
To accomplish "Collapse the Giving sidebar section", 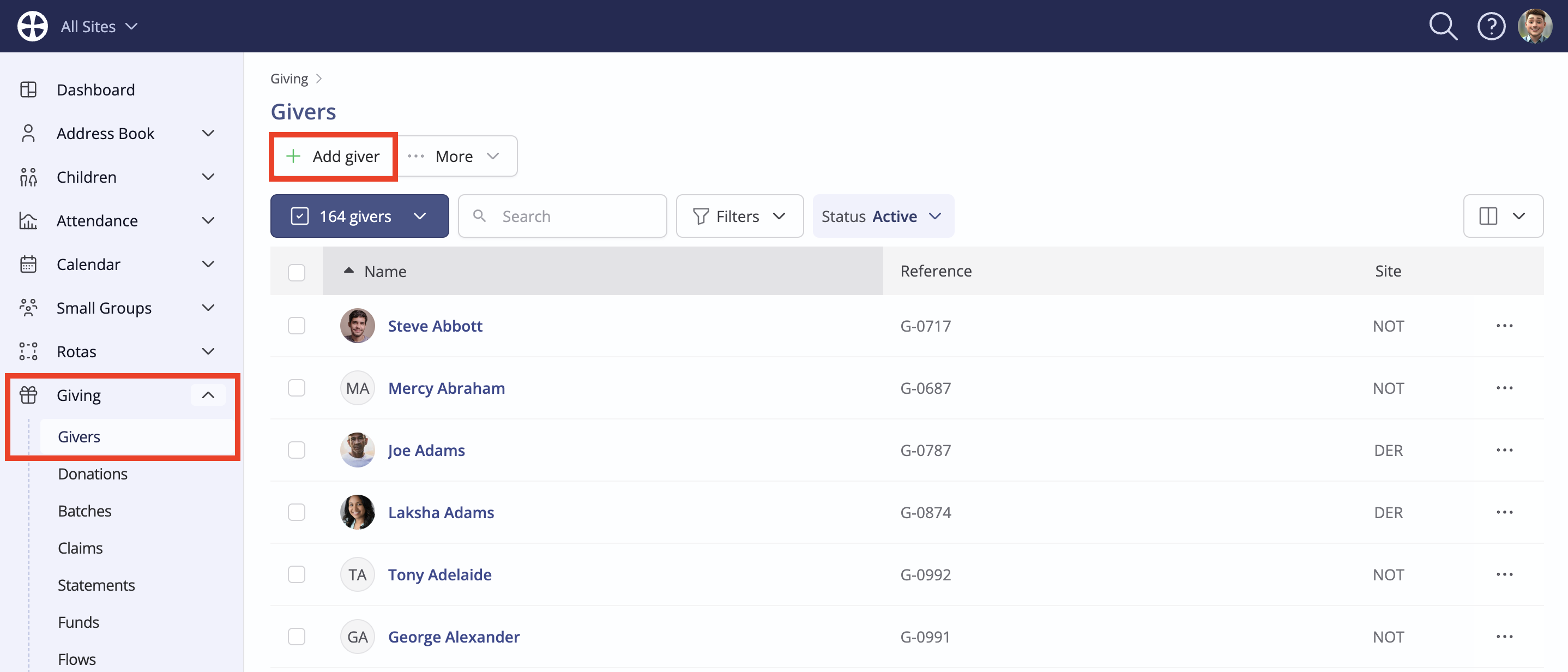I will [208, 395].
